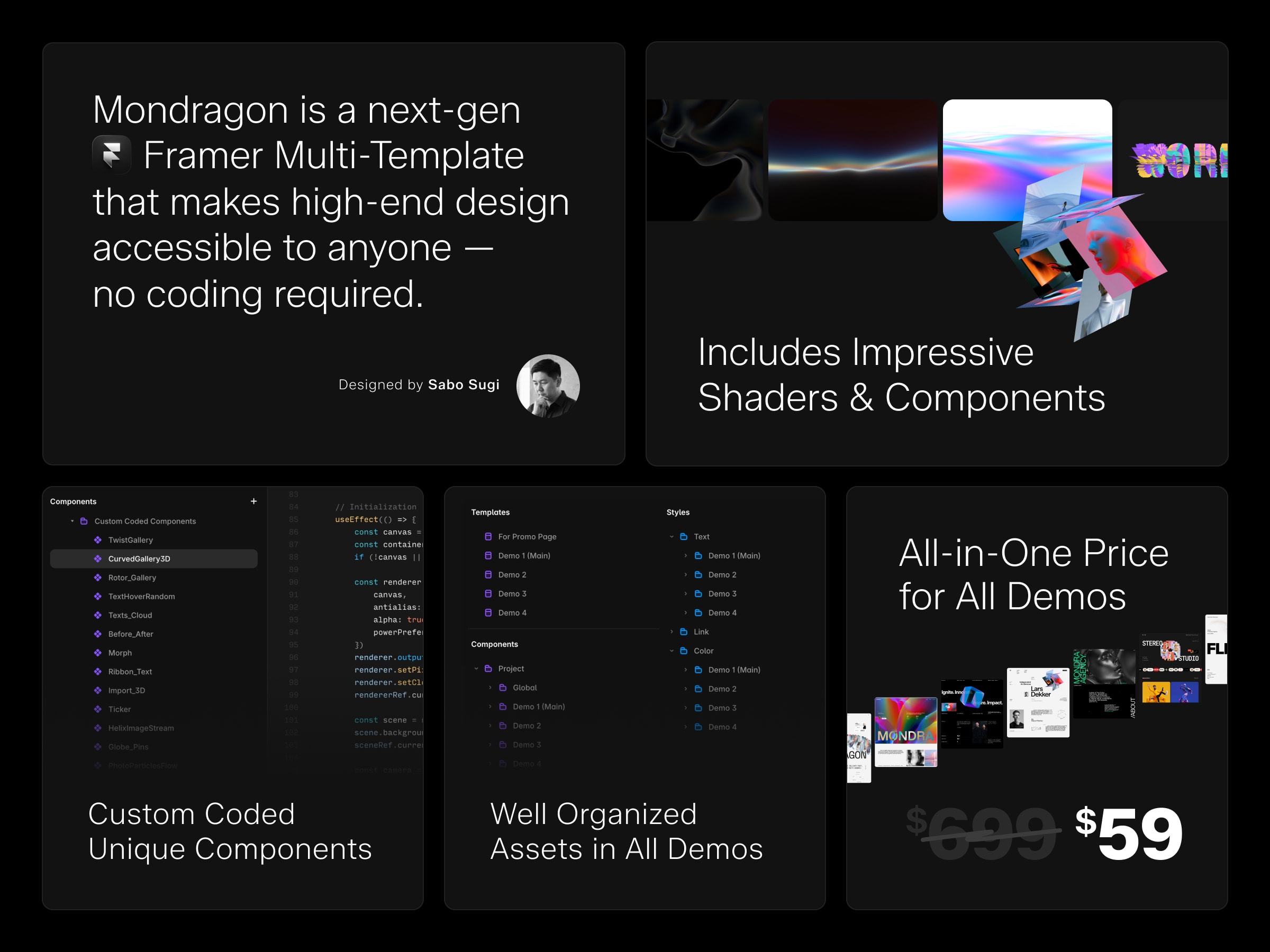Click the "All-in-One Price for All Demos" heading

tap(1033, 574)
